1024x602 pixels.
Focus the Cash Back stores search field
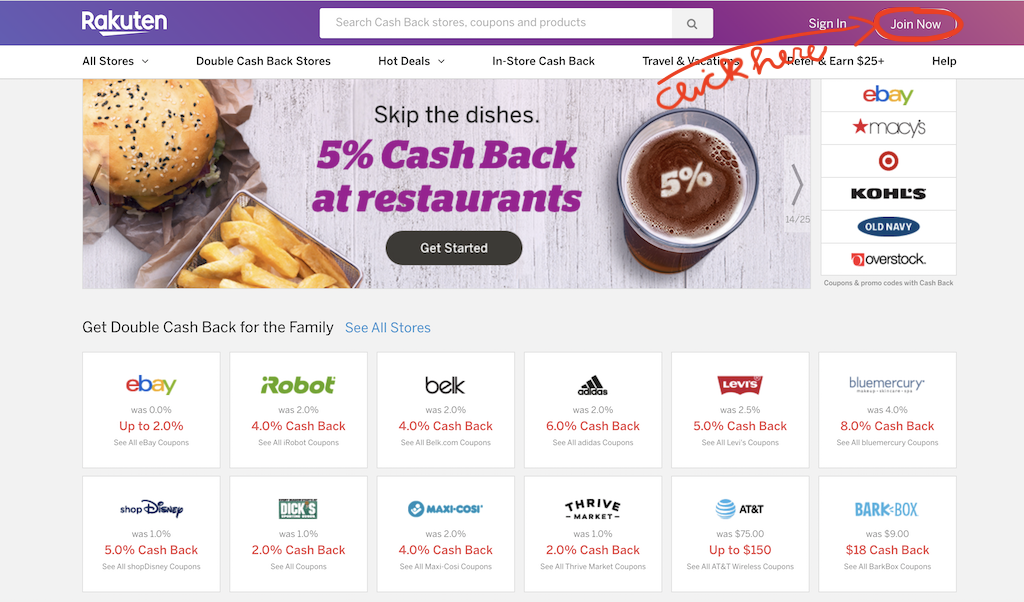pos(496,24)
